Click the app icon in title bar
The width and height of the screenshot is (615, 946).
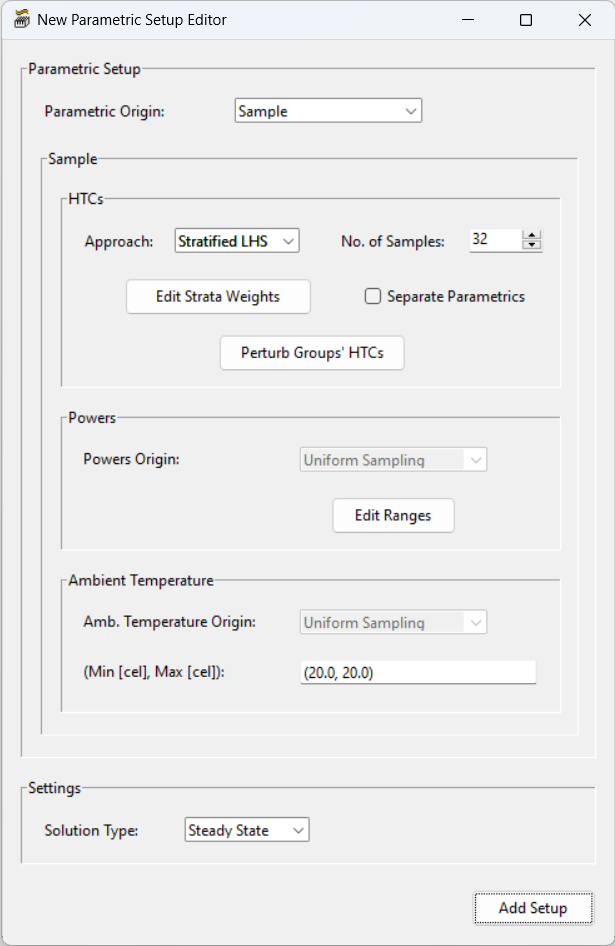21,20
